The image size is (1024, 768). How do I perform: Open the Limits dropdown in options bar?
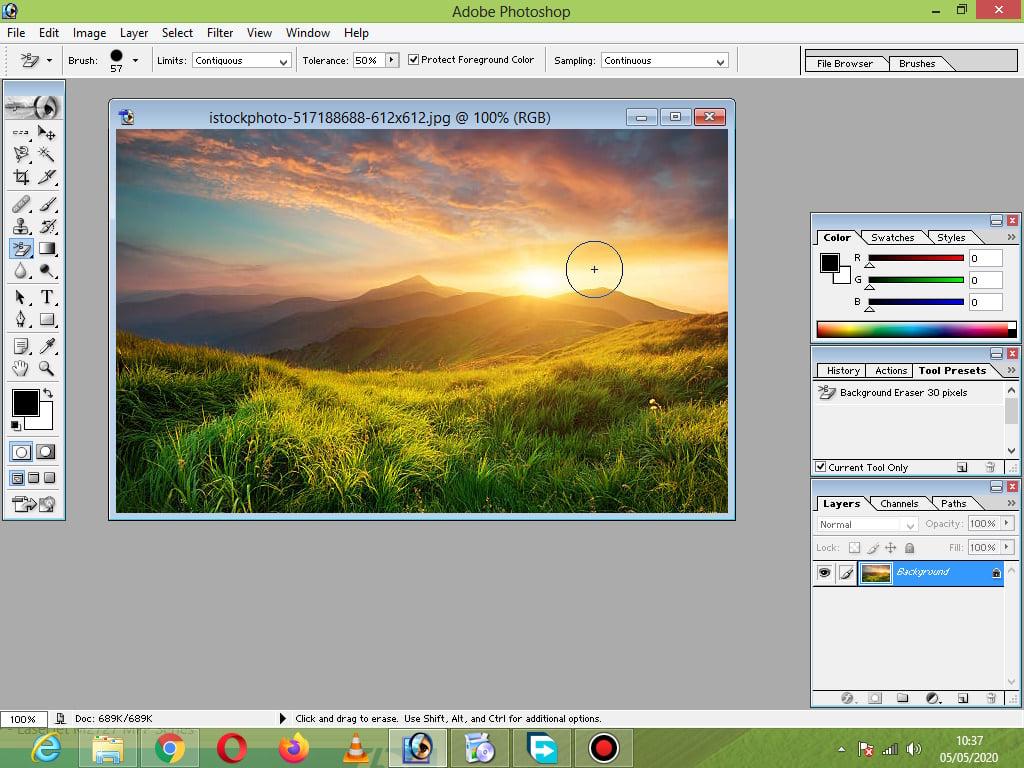tap(240, 60)
